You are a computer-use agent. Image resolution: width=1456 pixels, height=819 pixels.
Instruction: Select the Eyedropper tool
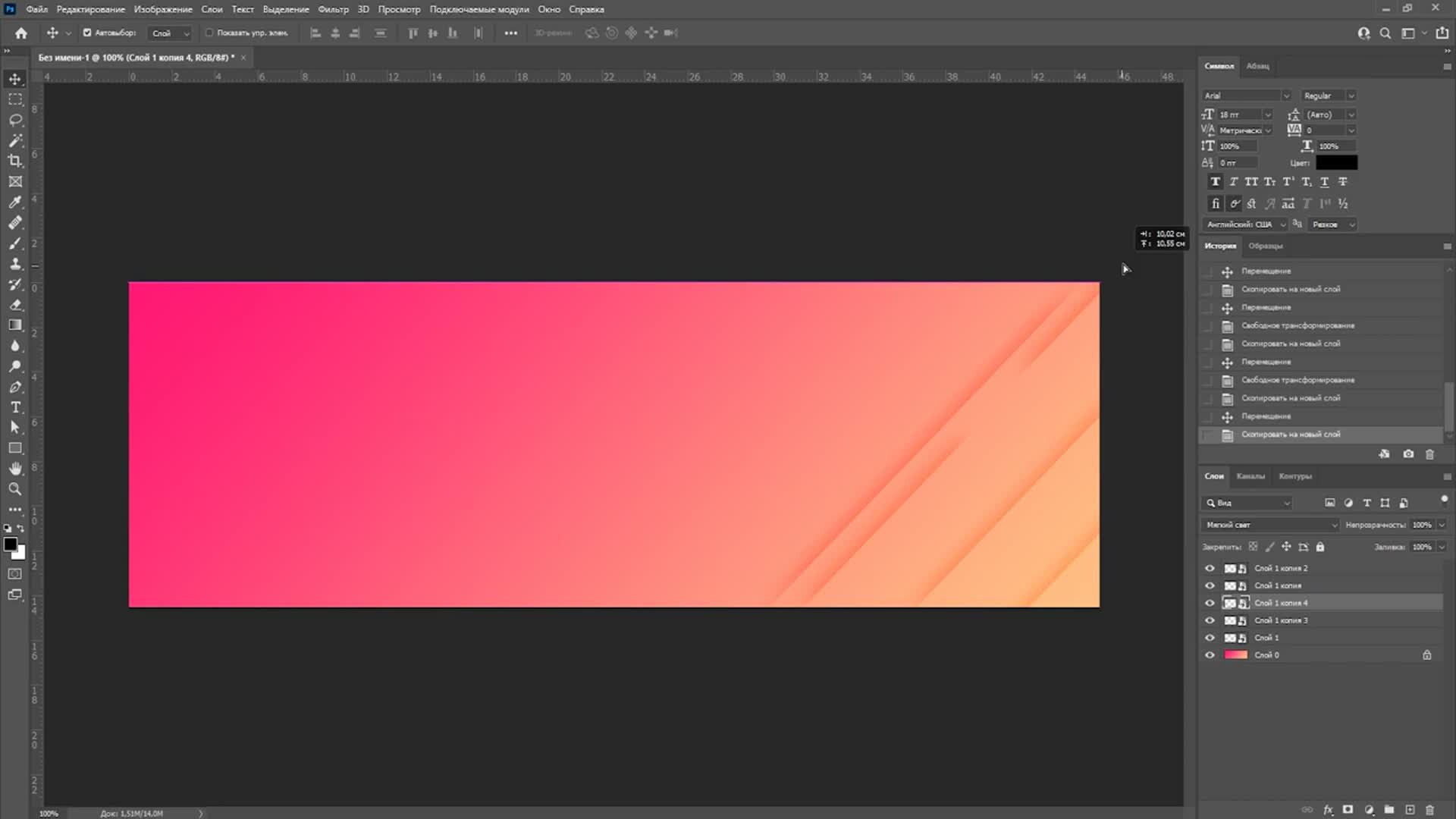(x=15, y=202)
